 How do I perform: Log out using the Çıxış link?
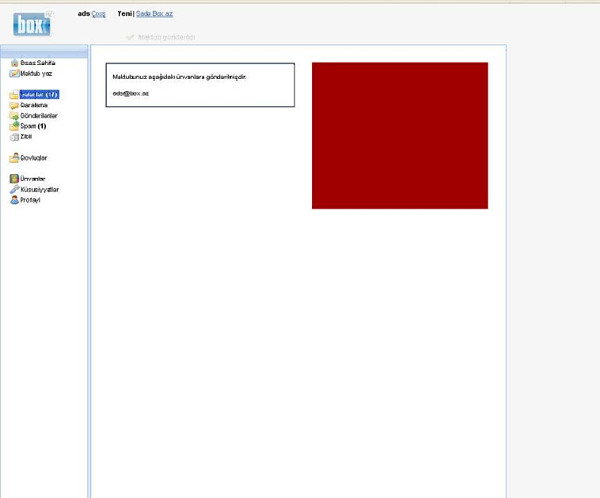(98, 14)
